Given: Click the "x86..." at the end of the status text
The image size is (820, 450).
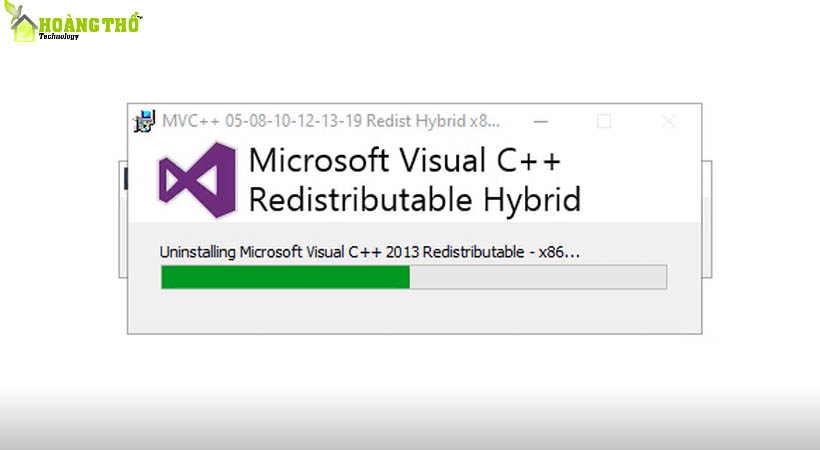Looking at the screenshot, I should coord(558,251).
